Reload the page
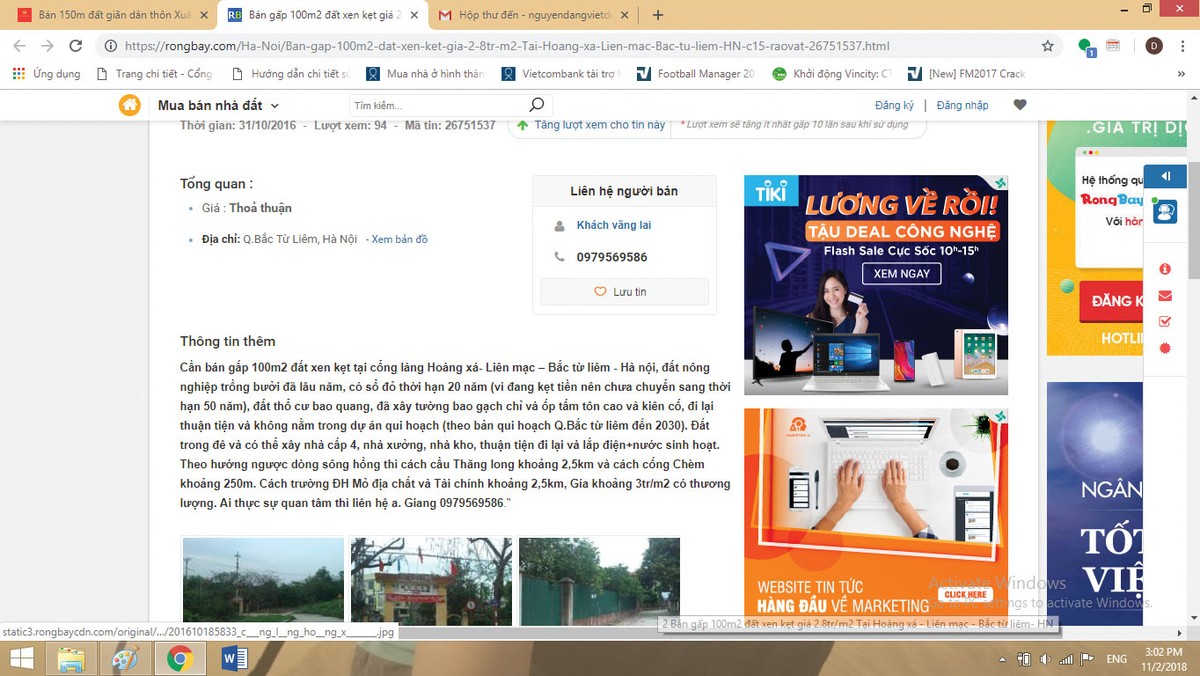This screenshot has height=676, width=1200. tap(75, 46)
